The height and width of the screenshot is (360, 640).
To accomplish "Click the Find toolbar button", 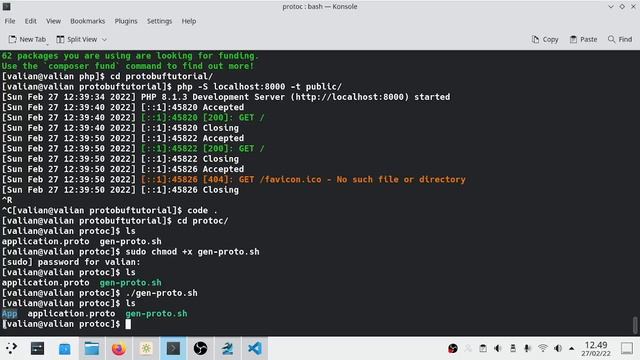I will [x=620, y=39].
